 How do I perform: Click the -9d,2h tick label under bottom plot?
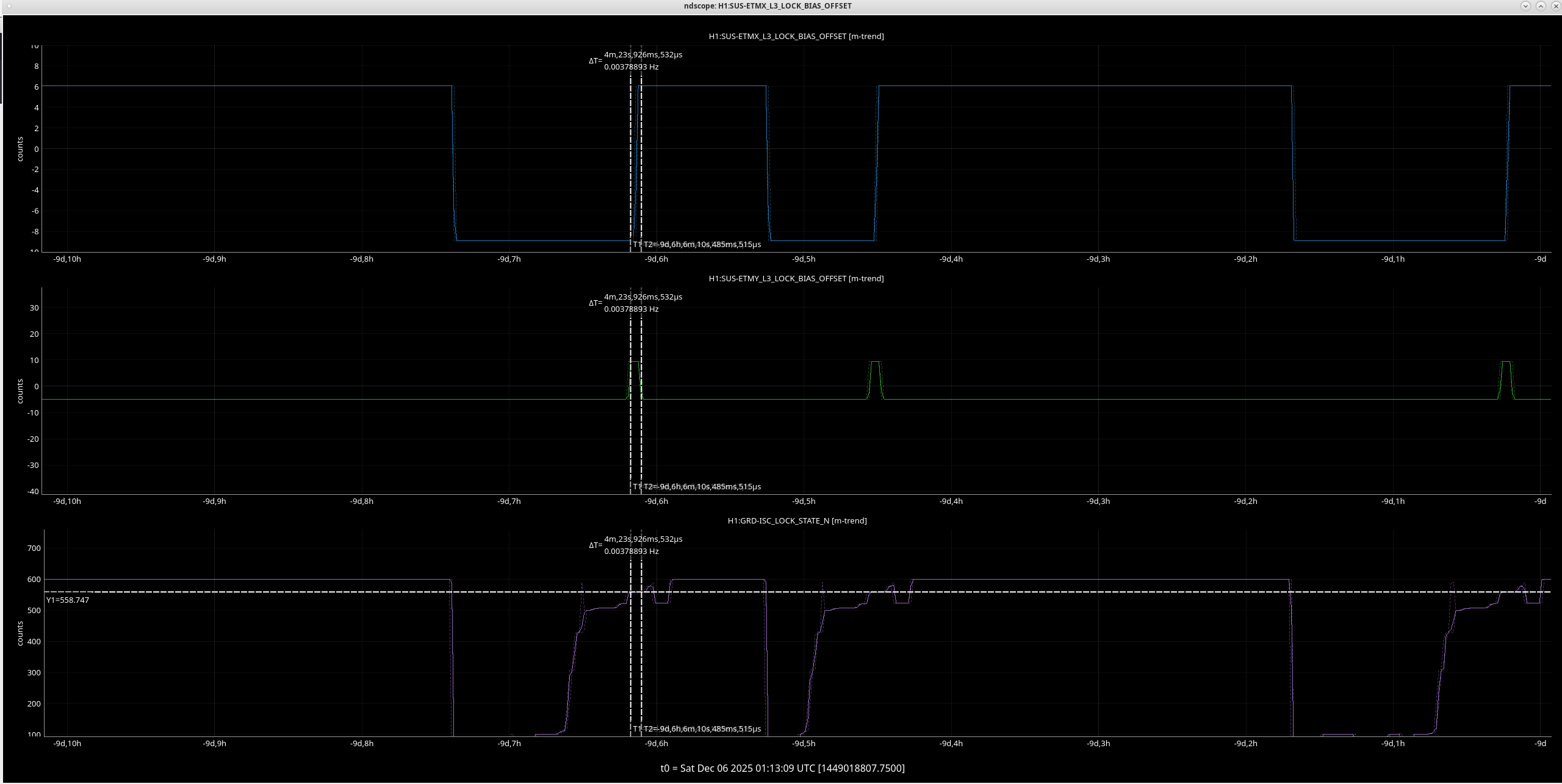[1245, 744]
